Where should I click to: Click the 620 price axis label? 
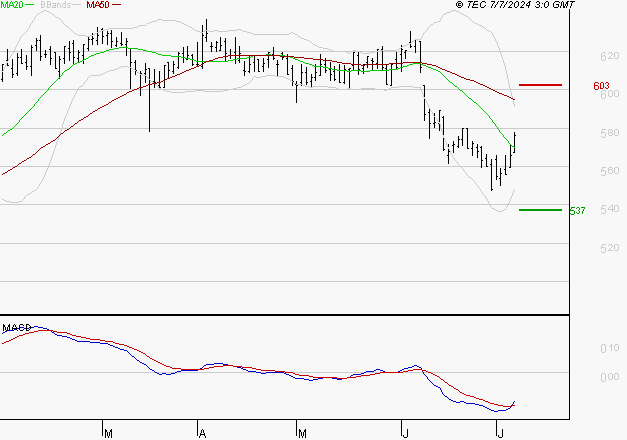[610, 56]
